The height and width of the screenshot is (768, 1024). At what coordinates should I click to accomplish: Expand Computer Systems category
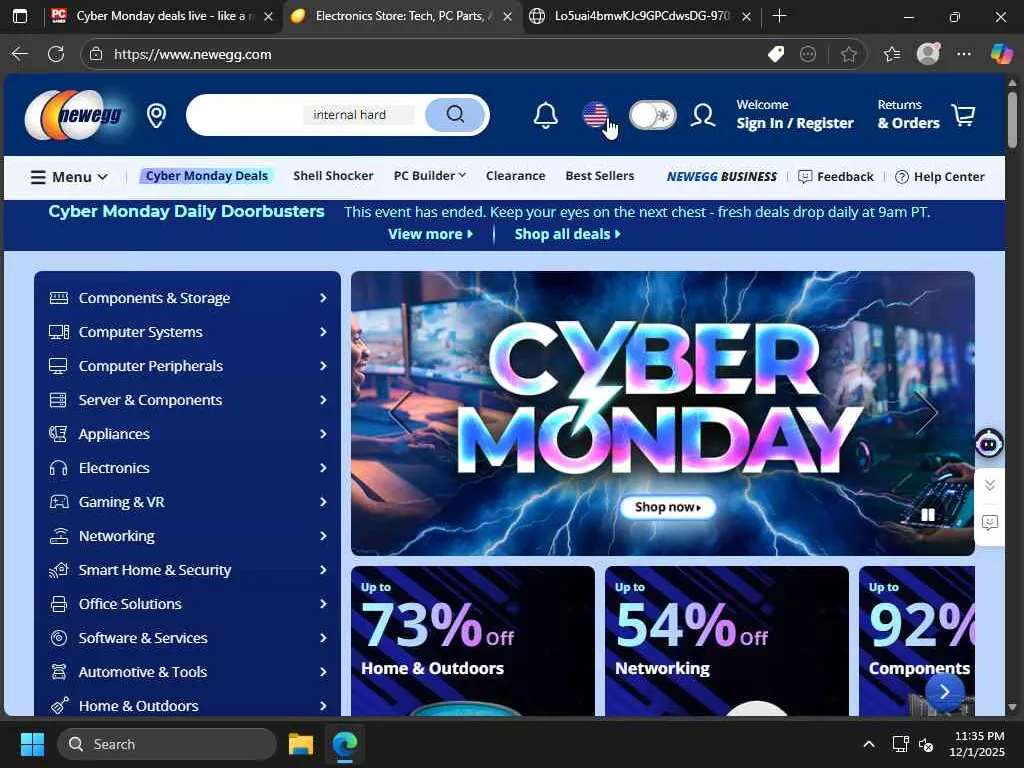[x=187, y=332]
